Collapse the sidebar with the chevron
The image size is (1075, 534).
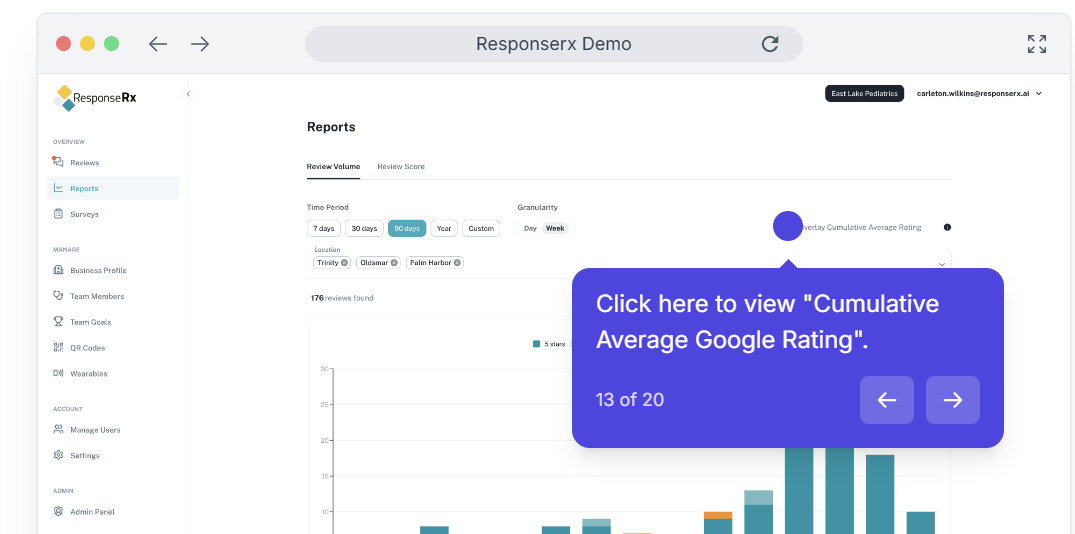[x=189, y=94]
